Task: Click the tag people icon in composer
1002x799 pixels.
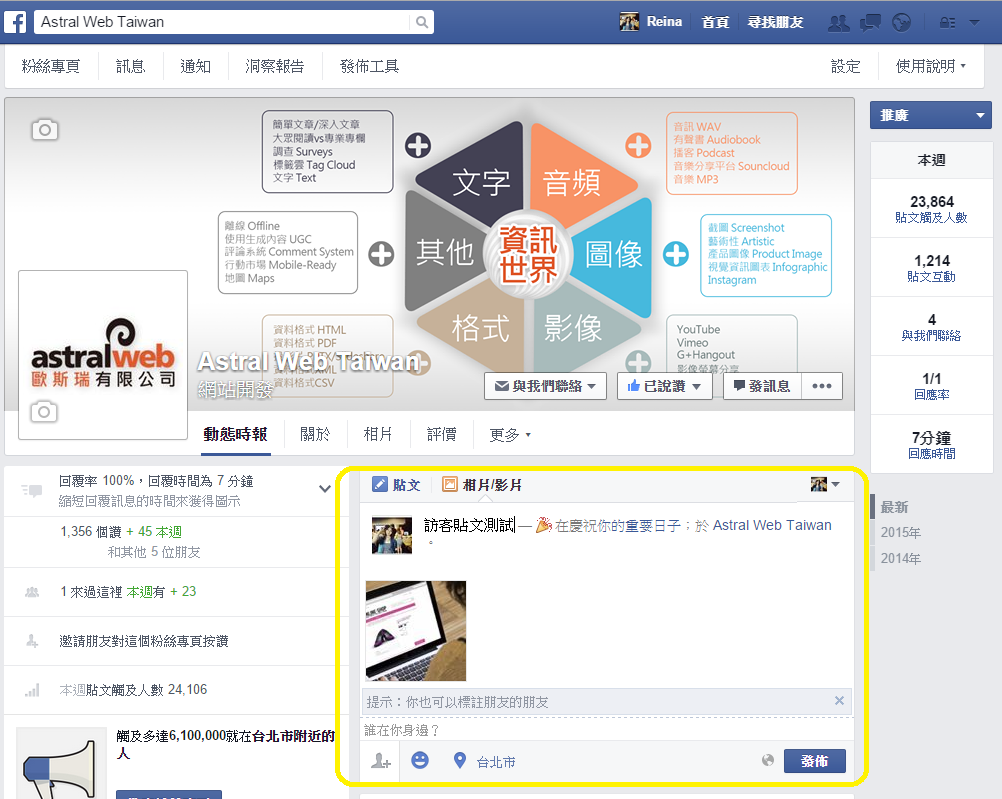Action: pos(380,761)
